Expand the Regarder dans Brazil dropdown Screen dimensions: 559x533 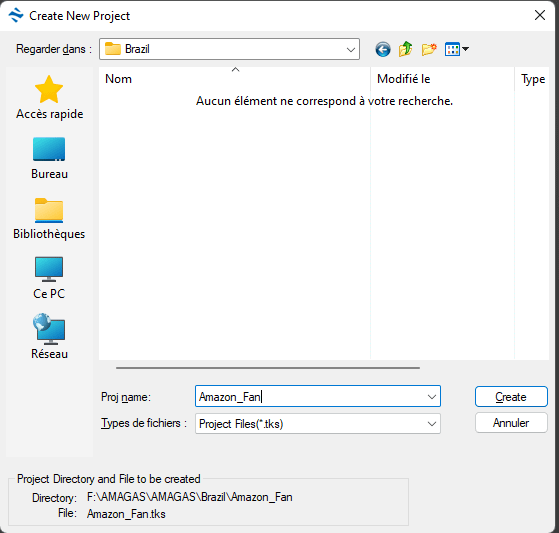click(229, 49)
